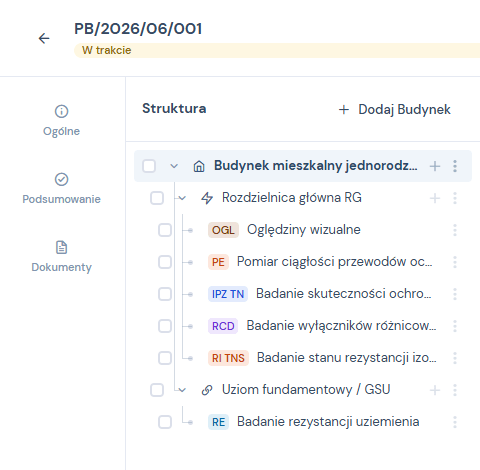Select Pomiar ciągłości przewodów oc... item
Viewport: 480px width, 470px height.
coord(303,262)
